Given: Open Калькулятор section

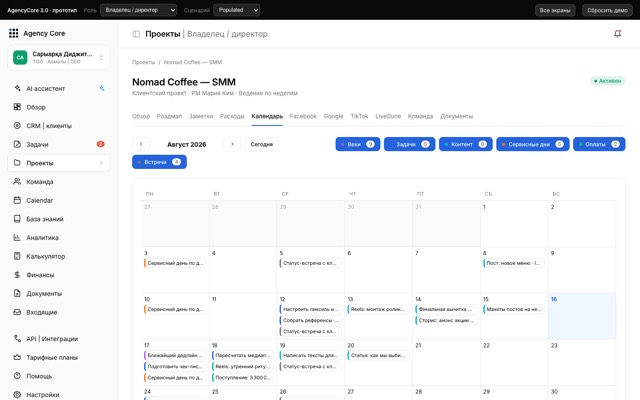Looking at the screenshot, I should [58, 256].
